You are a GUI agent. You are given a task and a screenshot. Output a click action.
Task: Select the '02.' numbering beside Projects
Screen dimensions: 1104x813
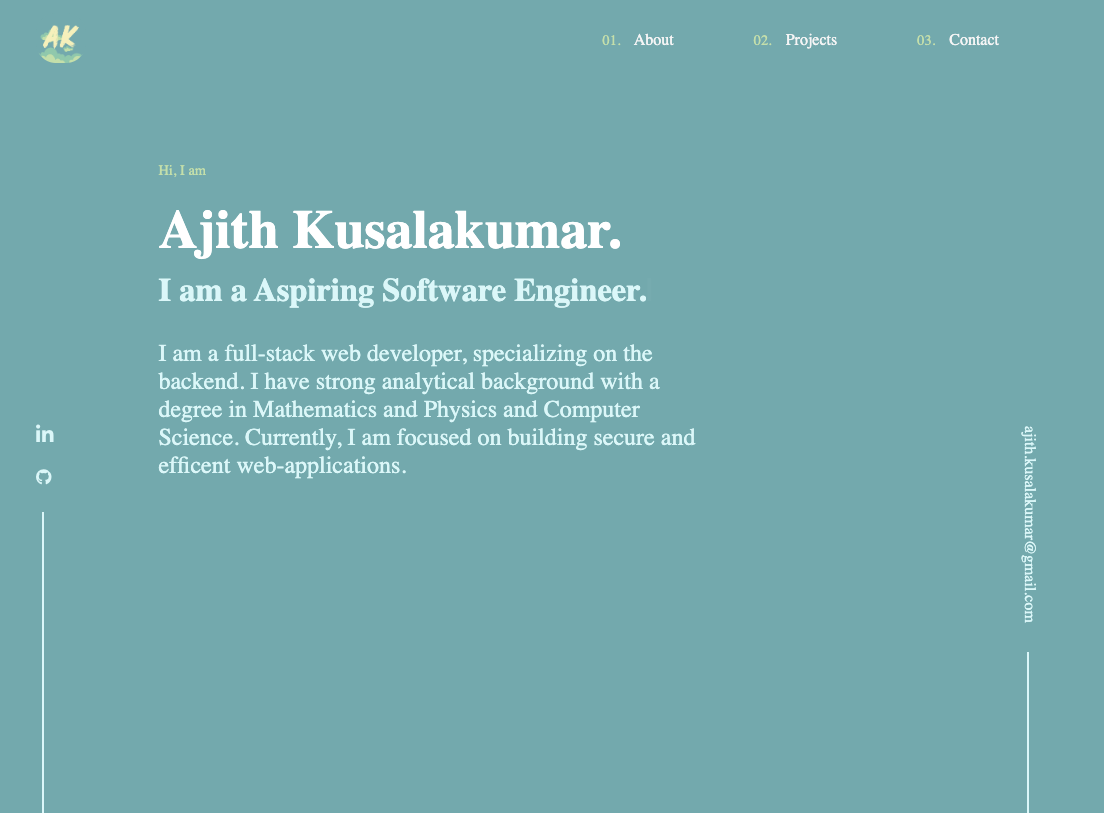[x=762, y=41]
